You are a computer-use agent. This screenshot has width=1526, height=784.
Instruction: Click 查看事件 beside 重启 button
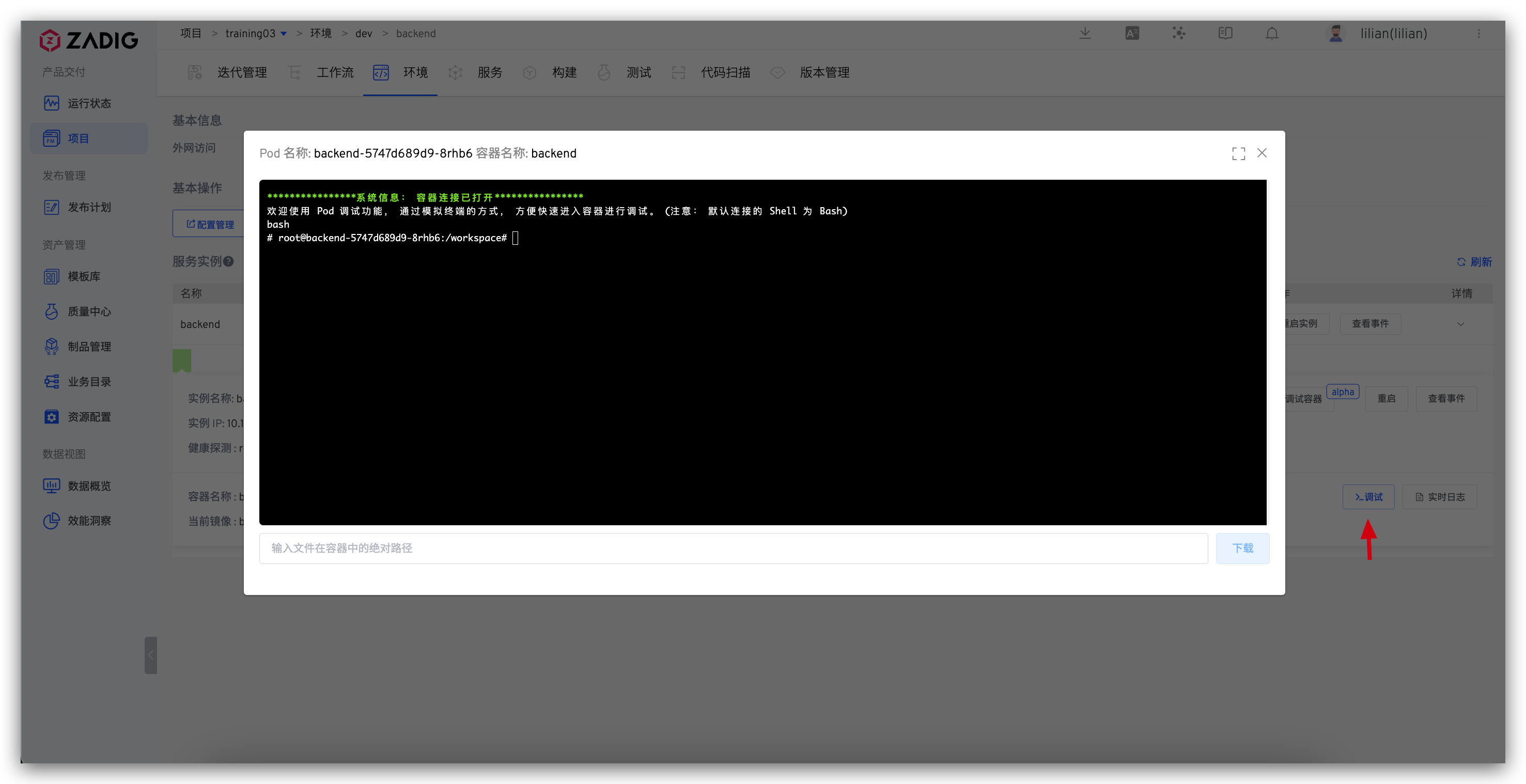click(1446, 399)
